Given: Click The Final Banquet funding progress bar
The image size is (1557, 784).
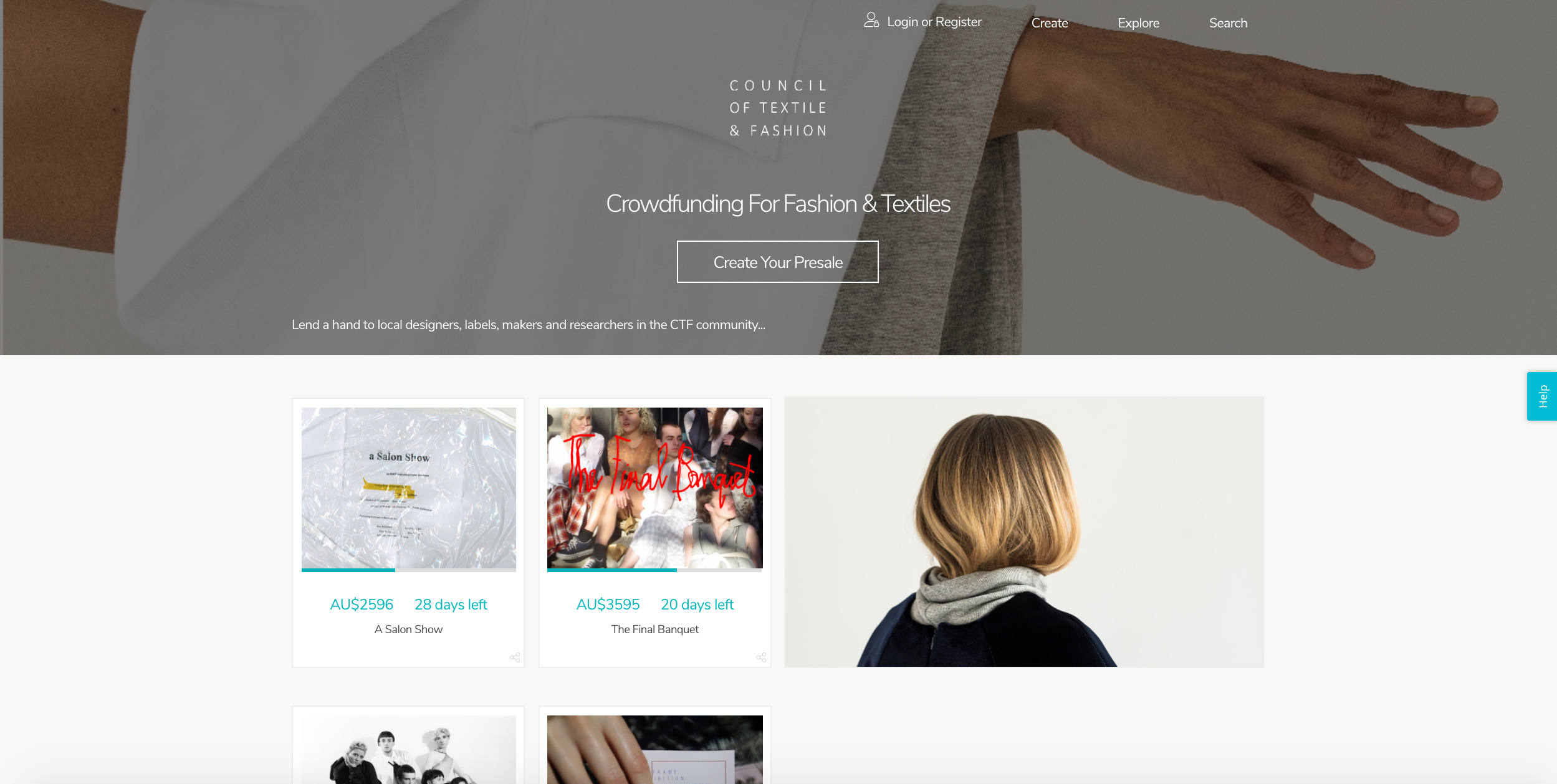Looking at the screenshot, I should pyautogui.click(x=655, y=570).
